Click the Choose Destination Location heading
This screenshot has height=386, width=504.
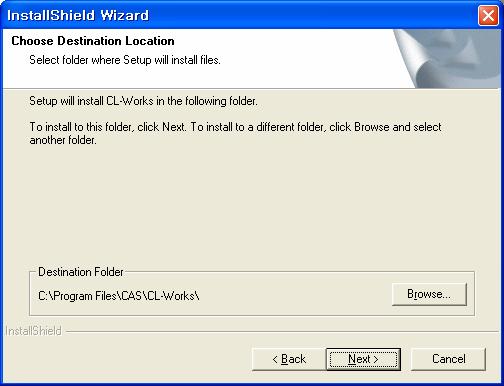click(93, 41)
